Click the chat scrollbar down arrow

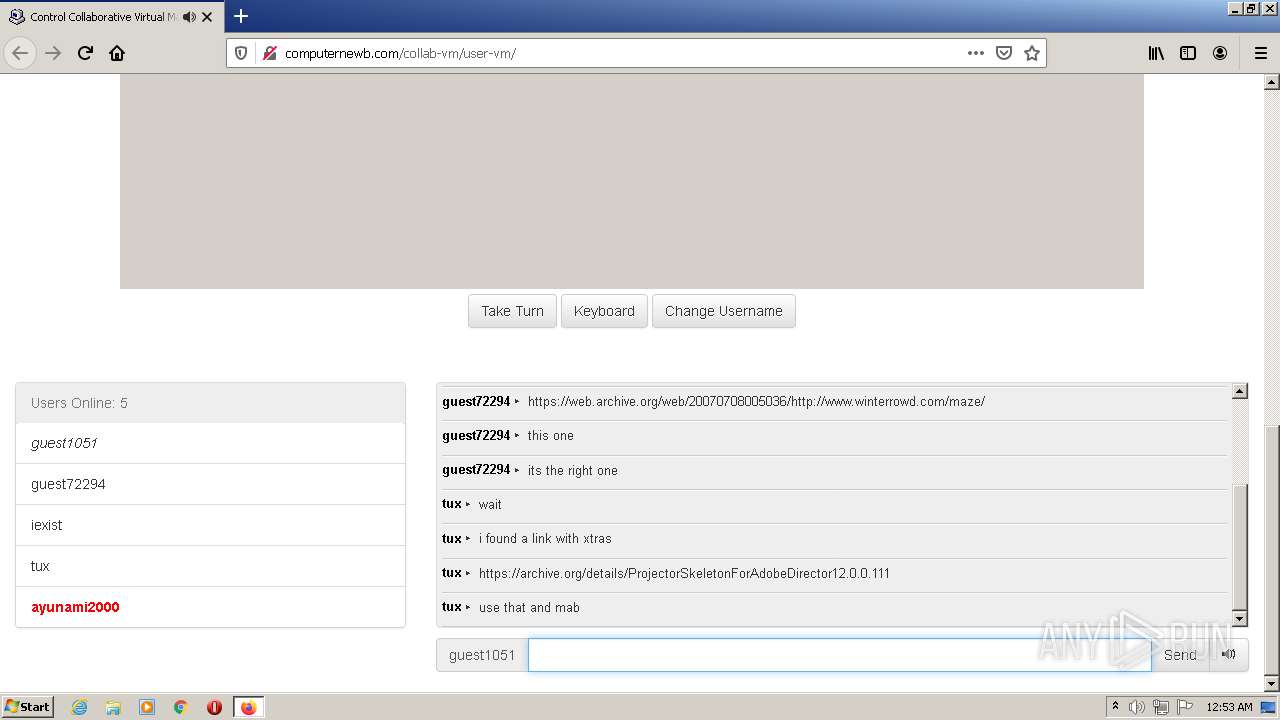tap(1239, 619)
